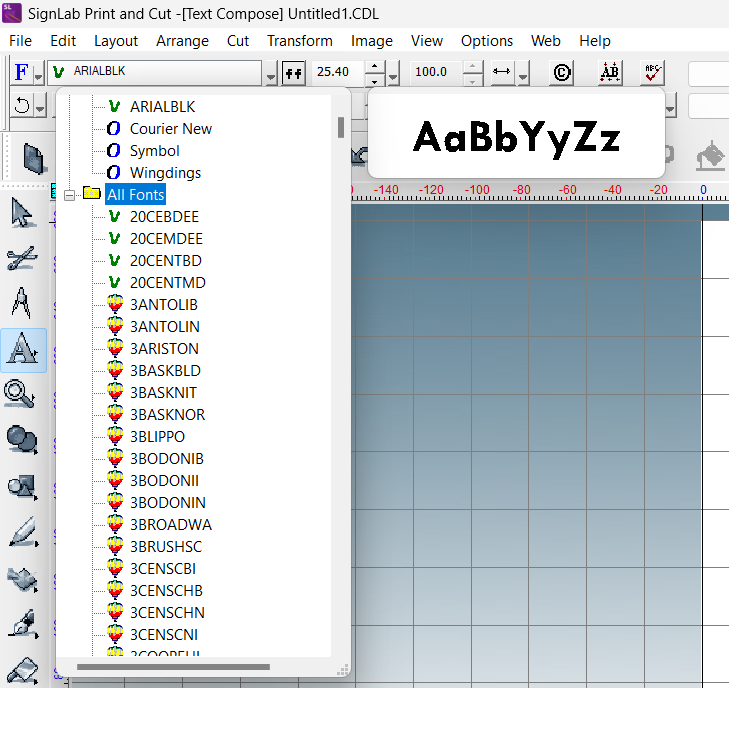Toggle the ff font style button
Viewport: 729px width, 740px height.
click(293, 73)
